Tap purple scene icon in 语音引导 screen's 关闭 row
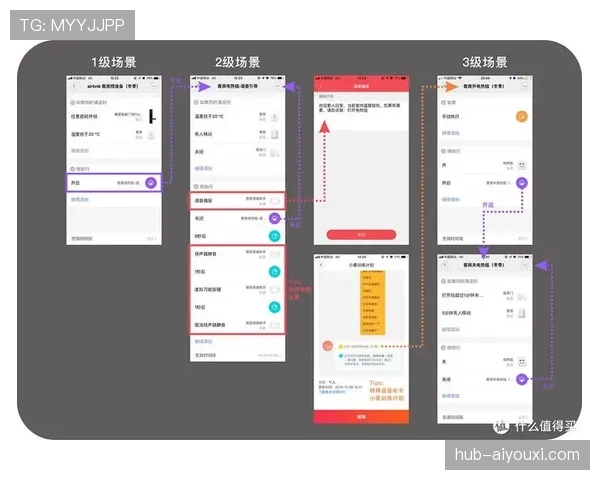The image size is (600, 480). coord(274,219)
